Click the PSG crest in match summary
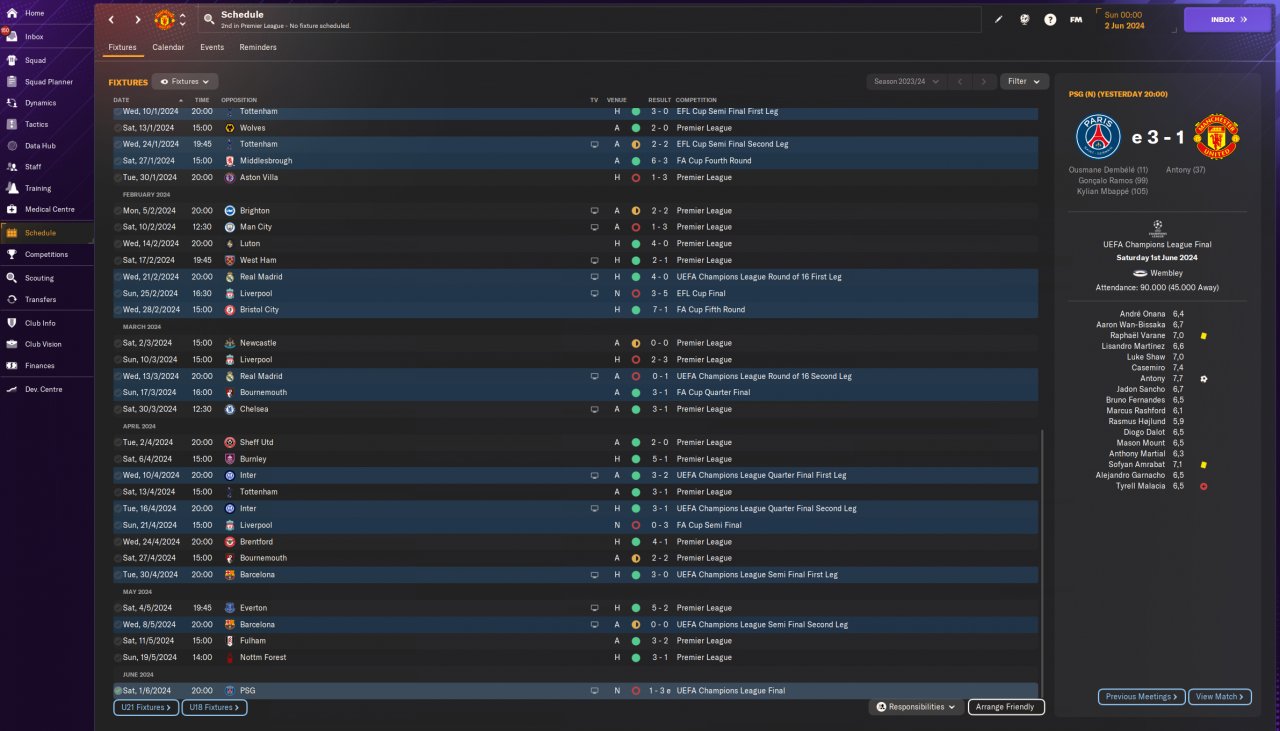 click(1099, 138)
